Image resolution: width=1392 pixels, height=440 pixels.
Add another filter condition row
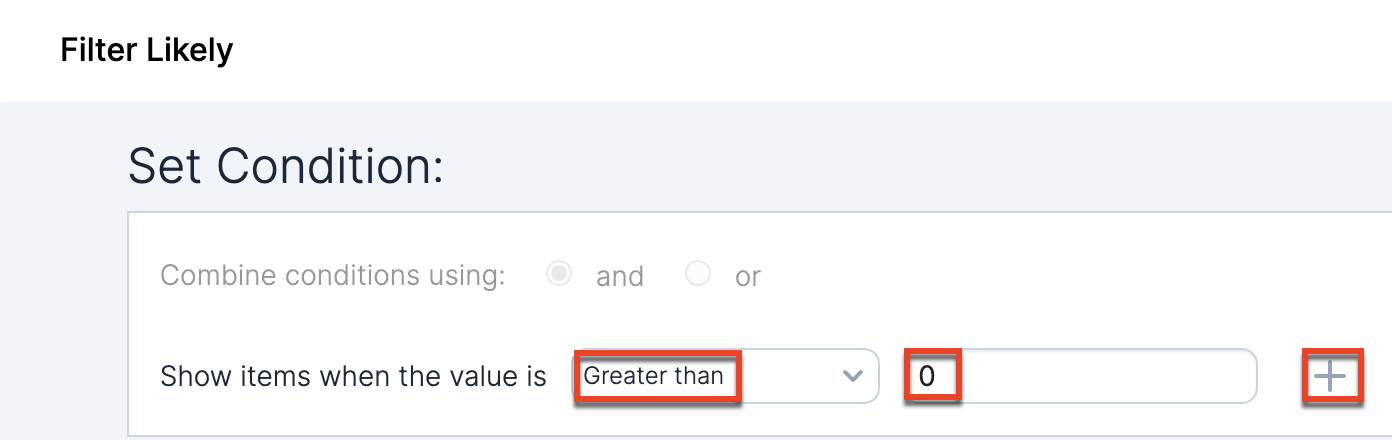[x=1330, y=376]
